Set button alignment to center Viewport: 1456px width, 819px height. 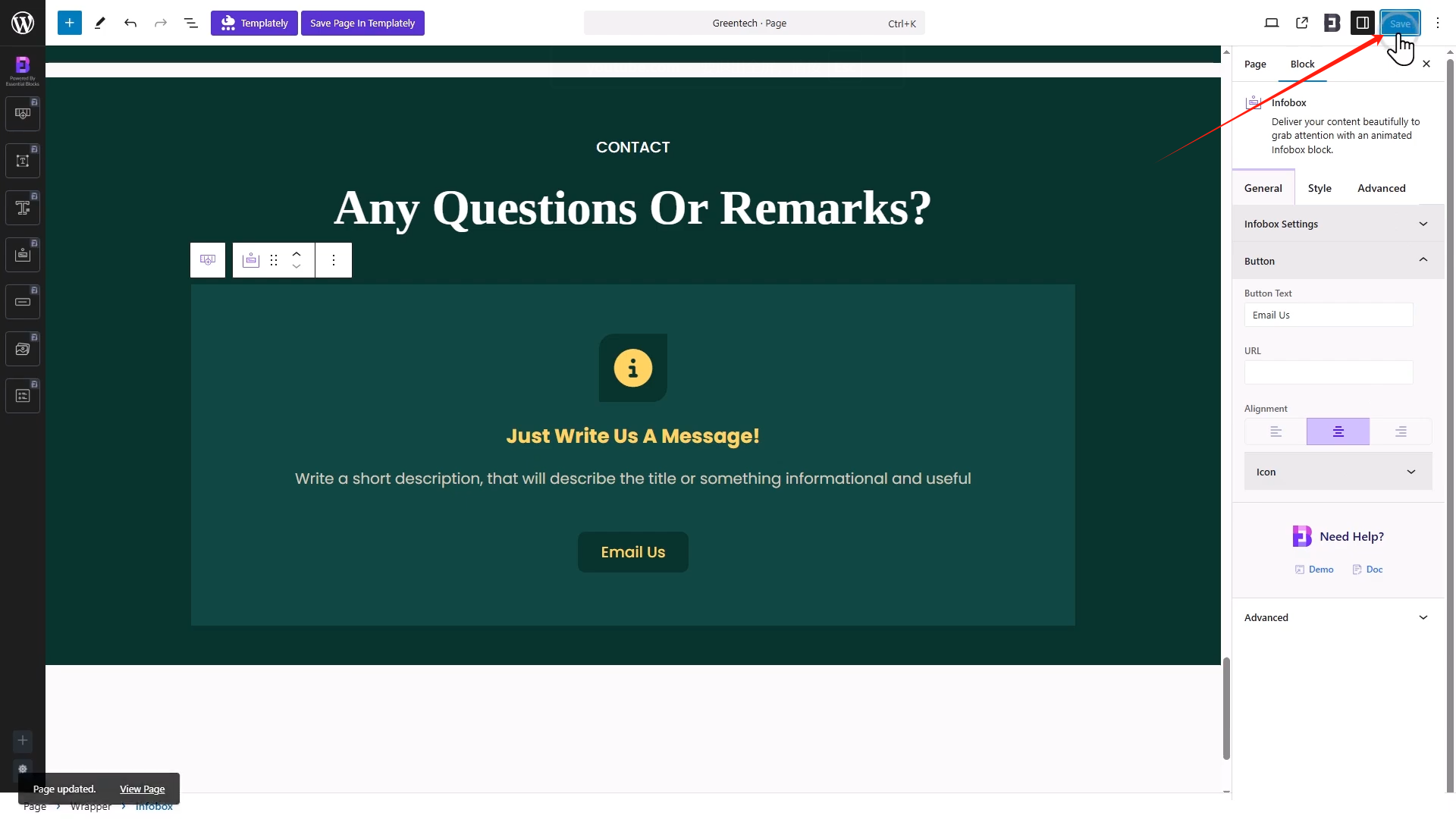[1338, 431]
